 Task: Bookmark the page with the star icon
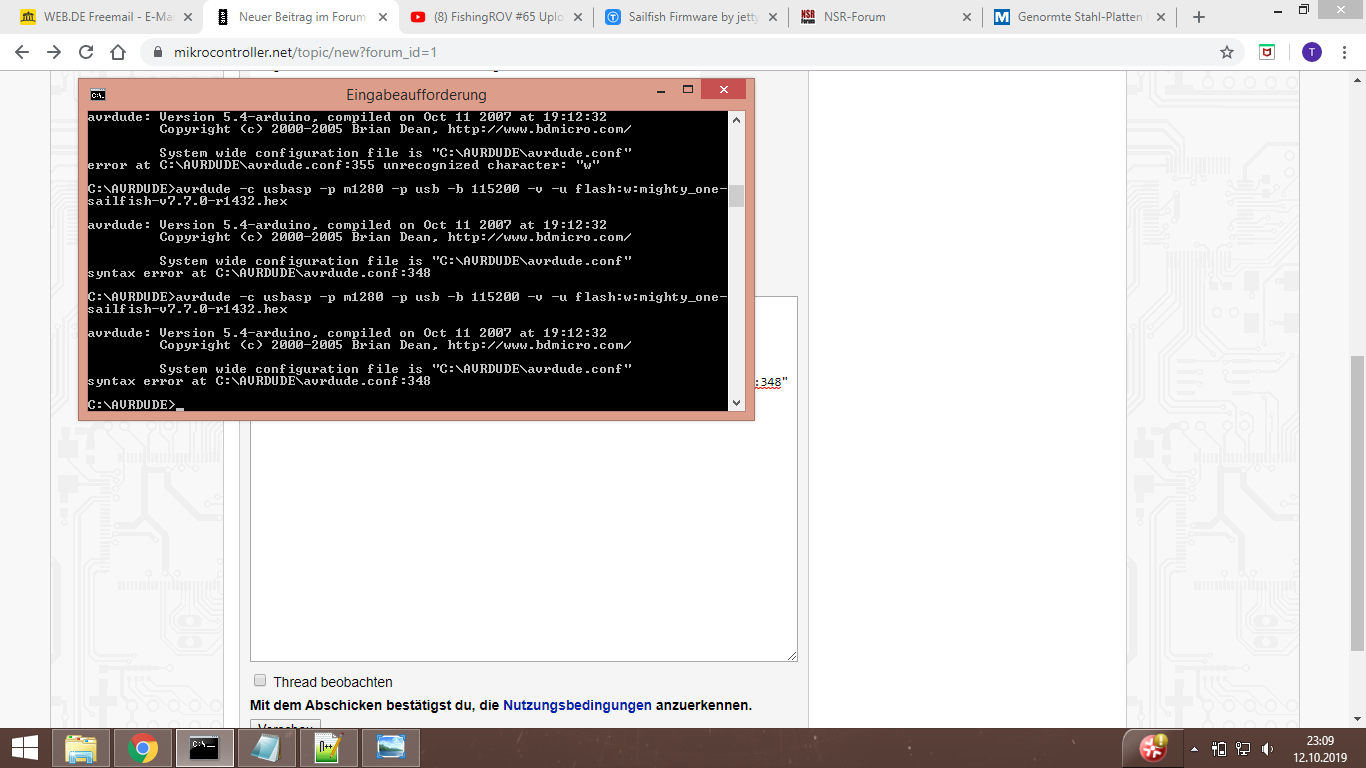pyautogui.click(x=1228, y=51)
